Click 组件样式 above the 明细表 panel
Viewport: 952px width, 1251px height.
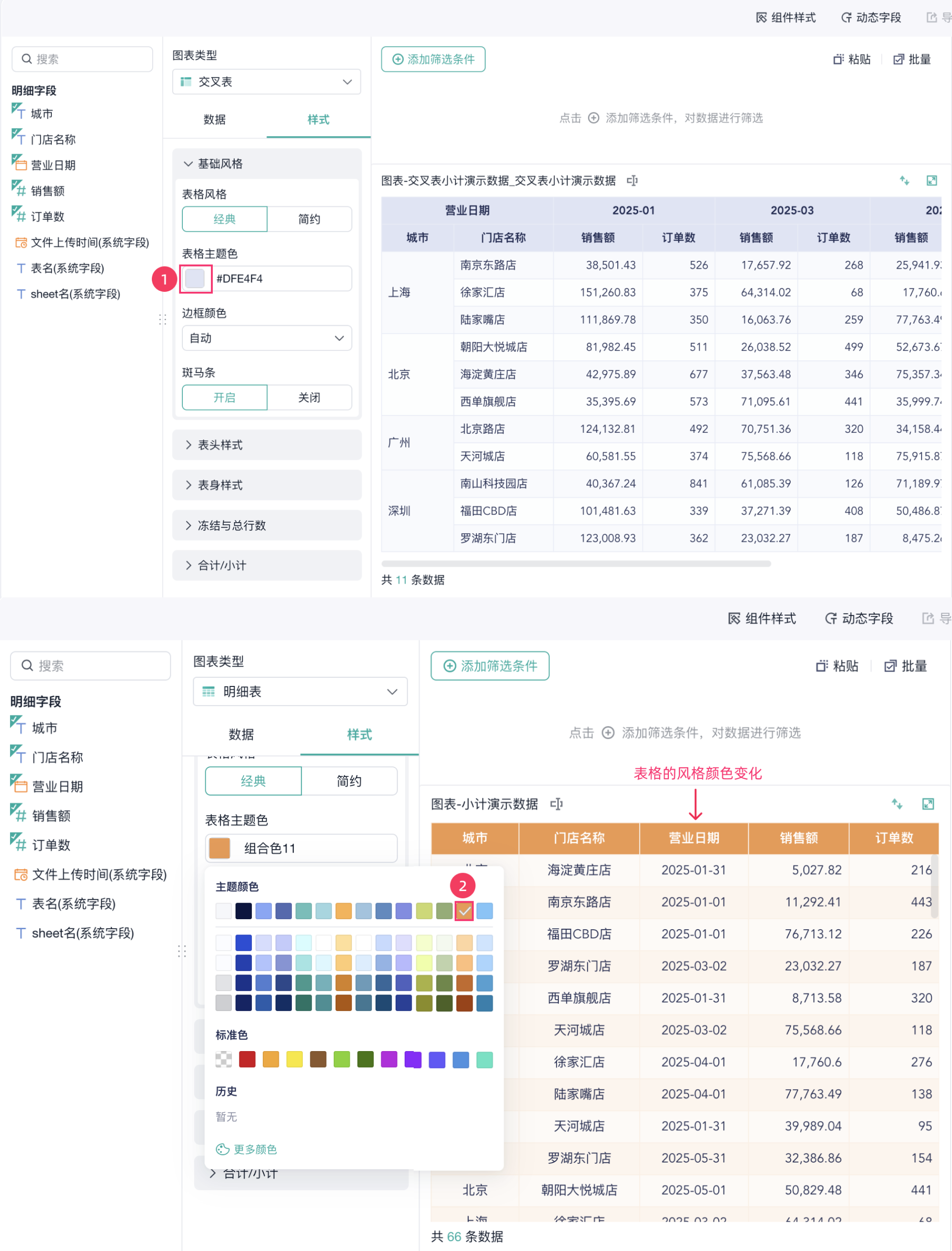(762, 619)
